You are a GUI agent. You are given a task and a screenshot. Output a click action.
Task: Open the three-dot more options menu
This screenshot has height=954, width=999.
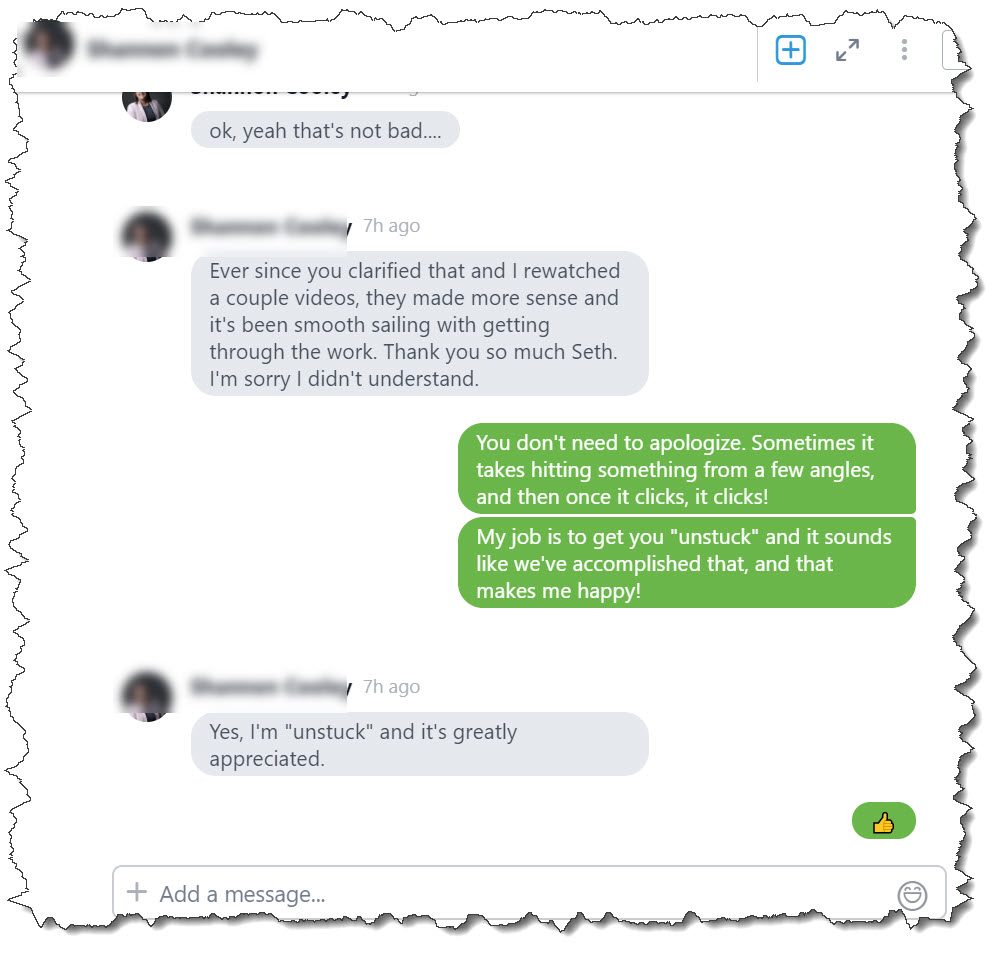(903, 50)
